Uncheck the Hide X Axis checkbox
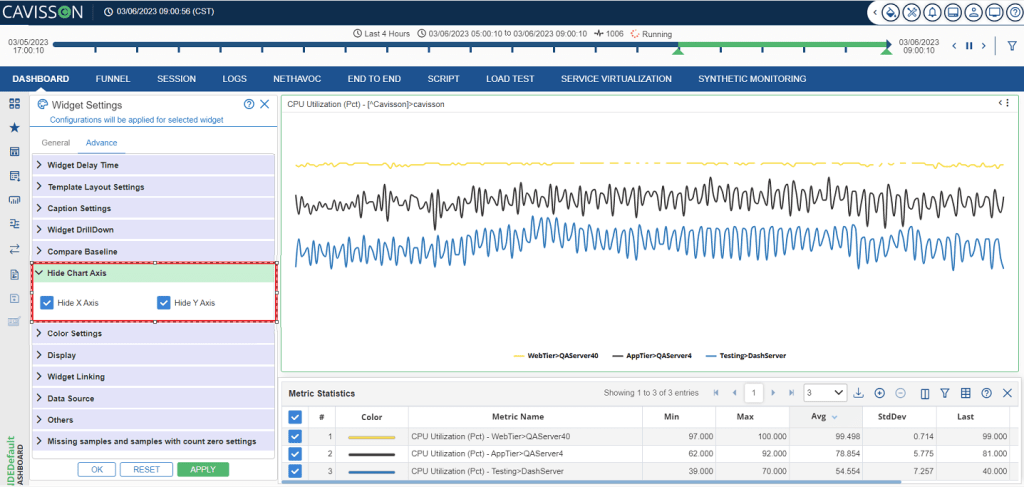 pyautogui.click(x=46, y=303)
